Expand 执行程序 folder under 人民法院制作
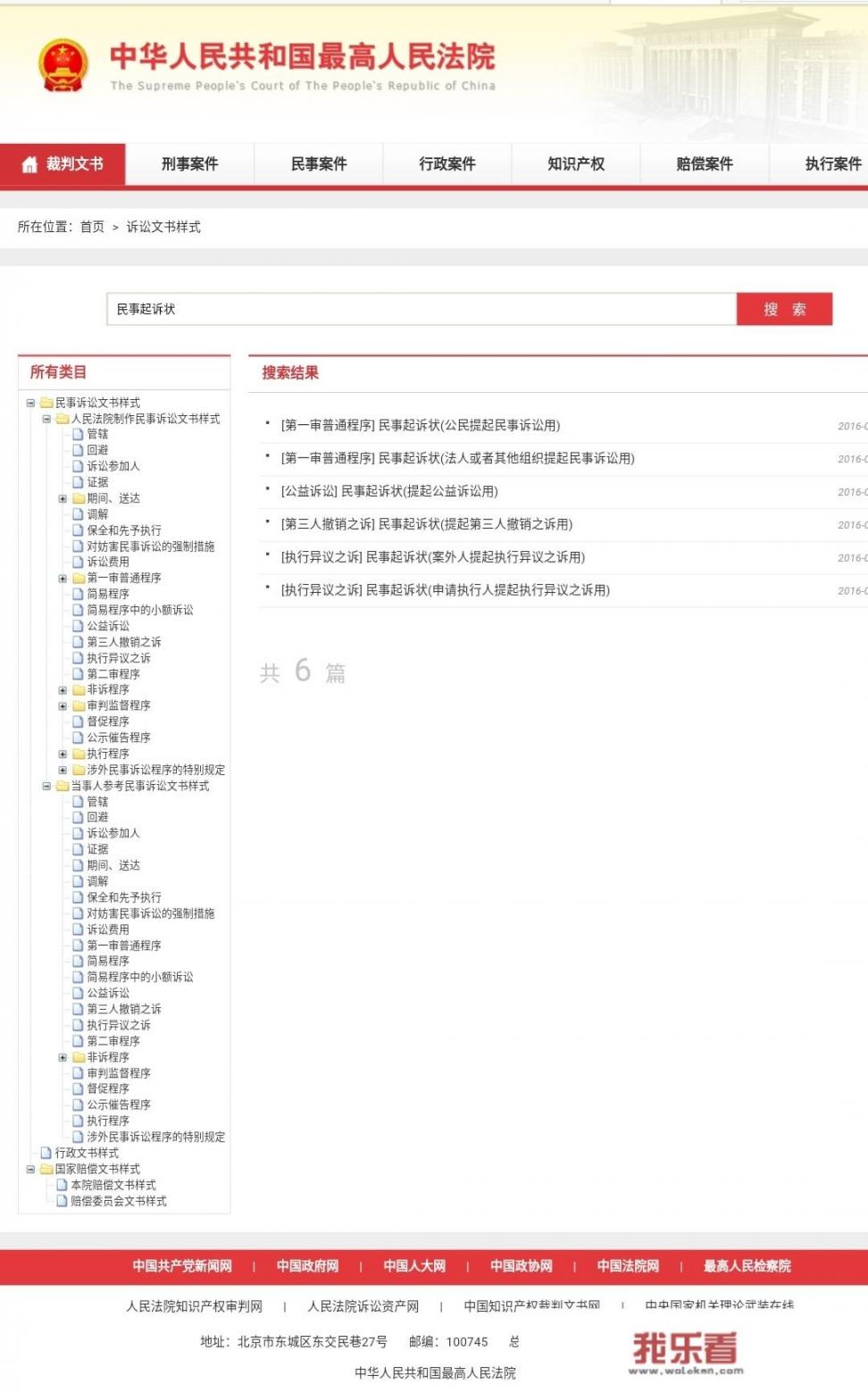The image size is (868, 1392). [x=63, y=754]
